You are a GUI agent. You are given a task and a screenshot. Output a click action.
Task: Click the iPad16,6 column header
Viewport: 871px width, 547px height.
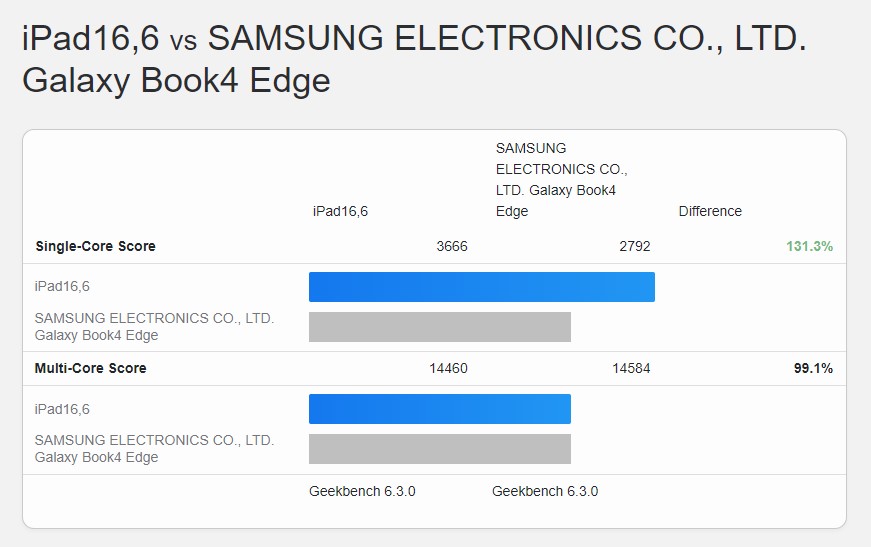click(340, 211)
